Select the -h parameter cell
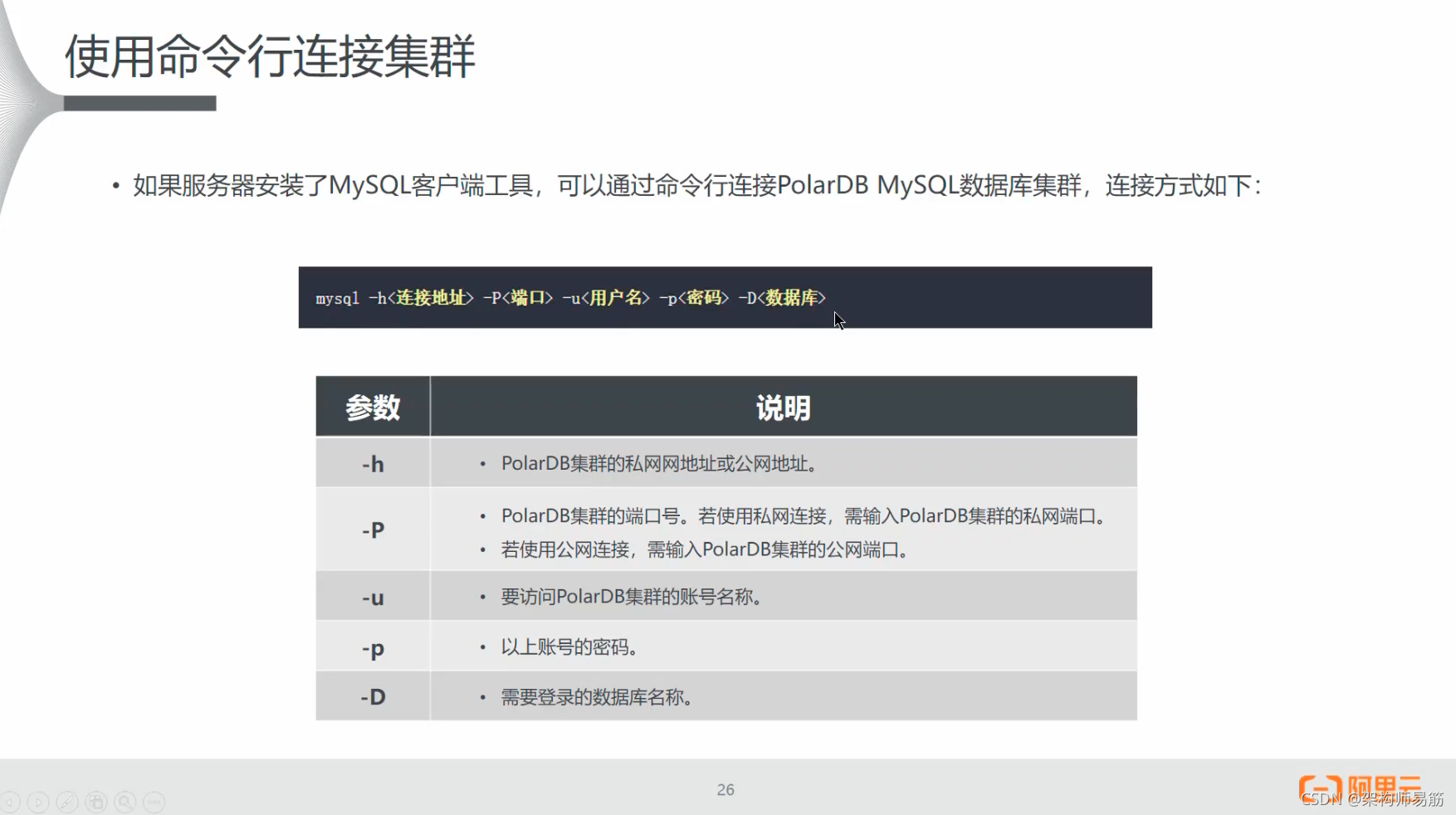The height and width of the screenshot is (815, 1456). click(373, 463)
